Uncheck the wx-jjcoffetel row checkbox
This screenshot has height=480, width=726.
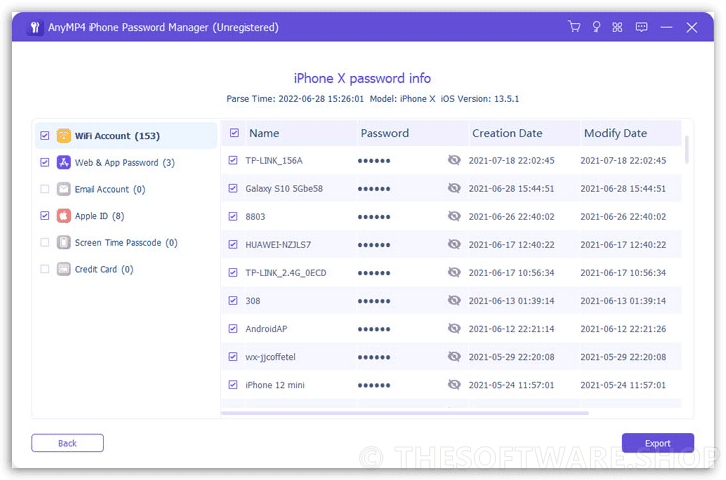pos(233,357)
